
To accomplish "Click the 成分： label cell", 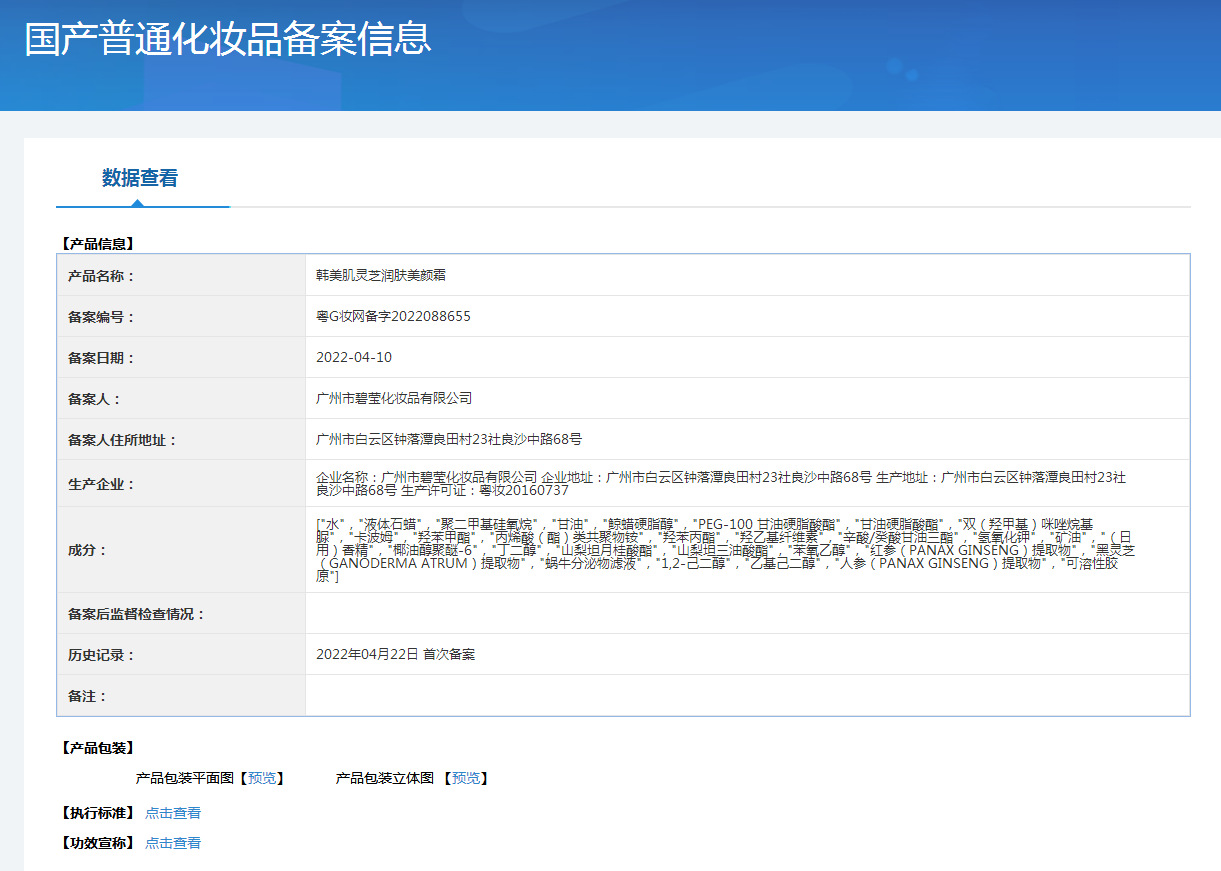I will click(181, 550).
